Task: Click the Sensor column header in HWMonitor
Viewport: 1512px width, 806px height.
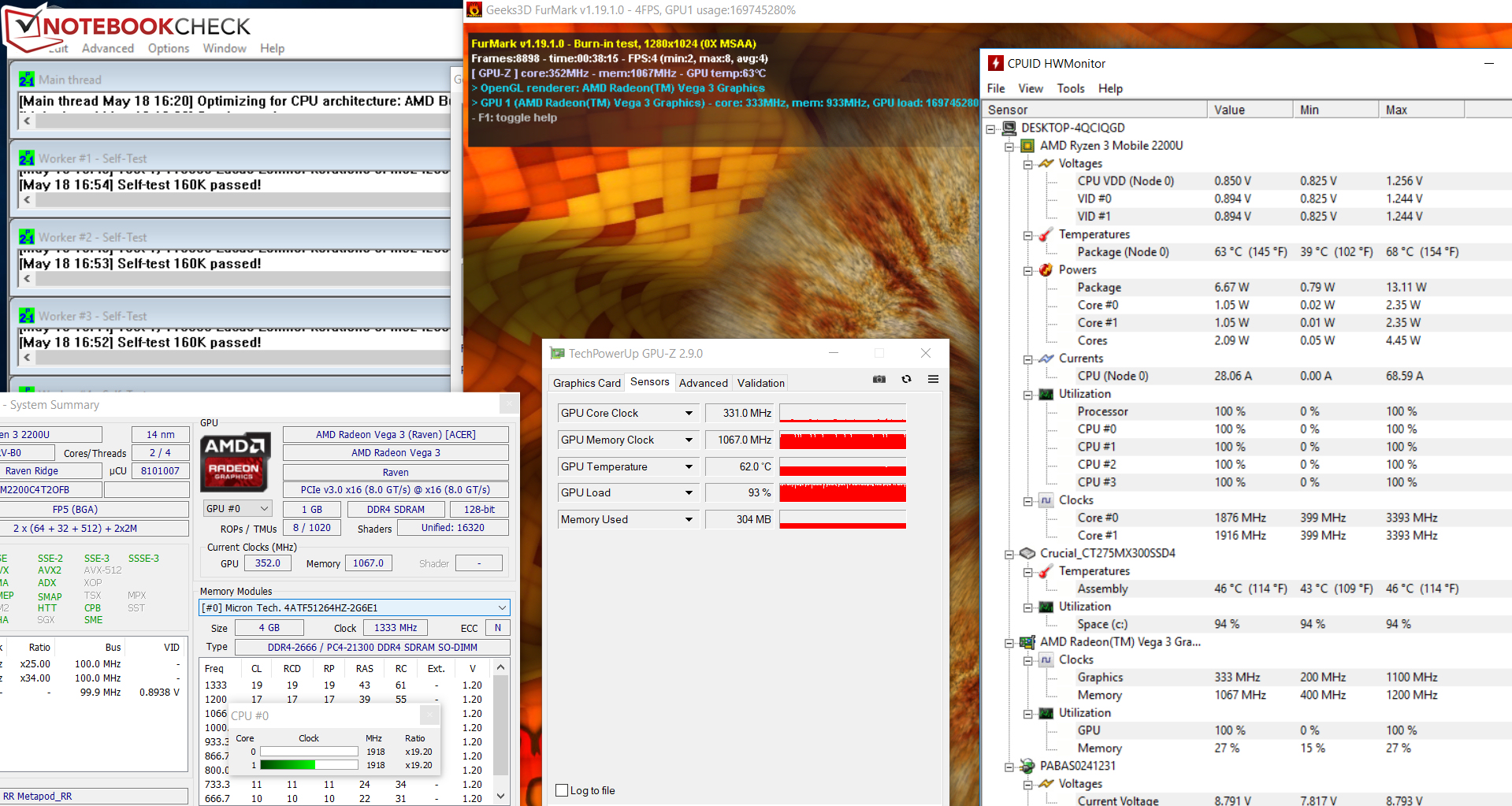Action: [x=1095, y=110]
